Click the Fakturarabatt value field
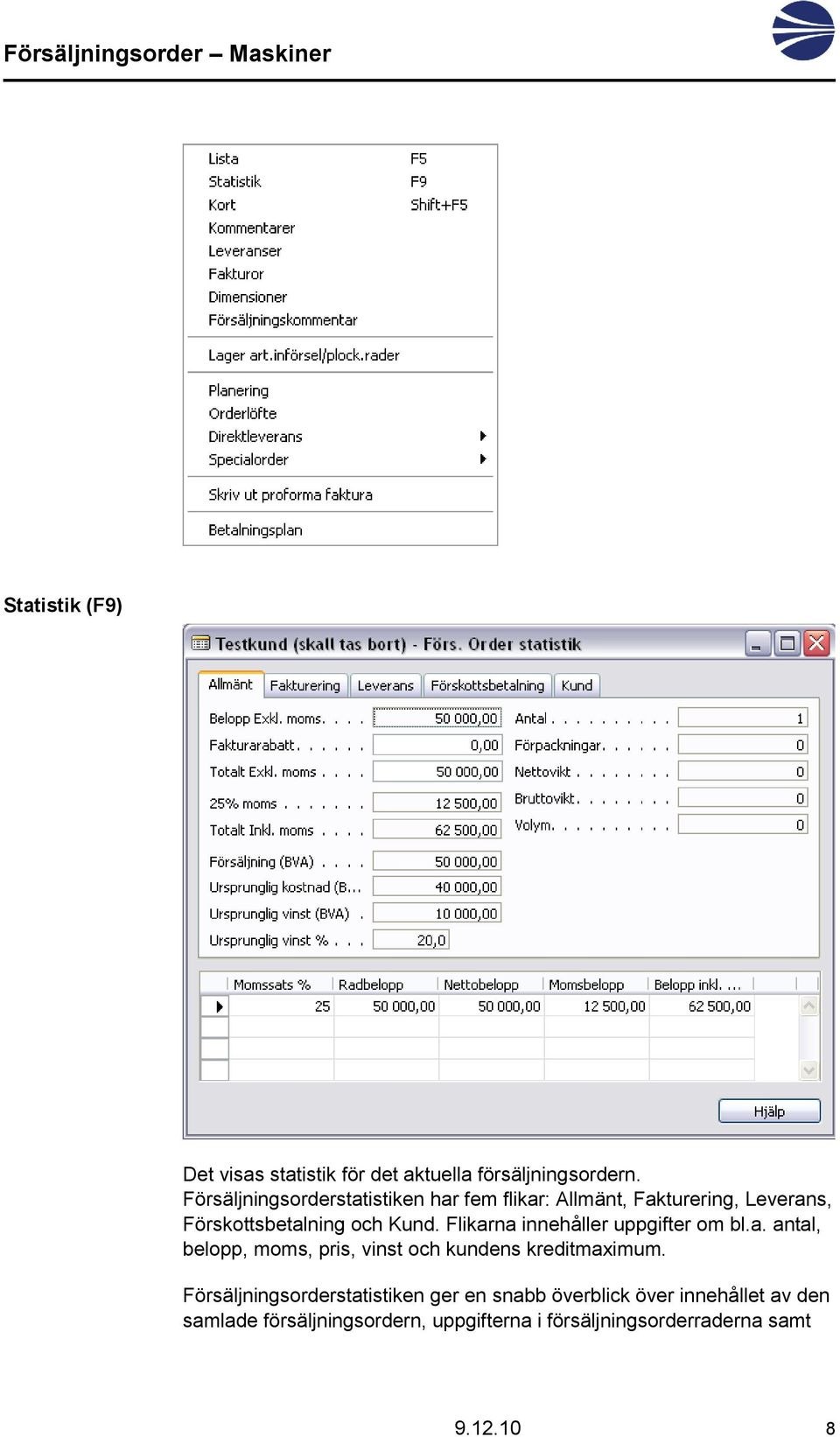 (437, 745)
